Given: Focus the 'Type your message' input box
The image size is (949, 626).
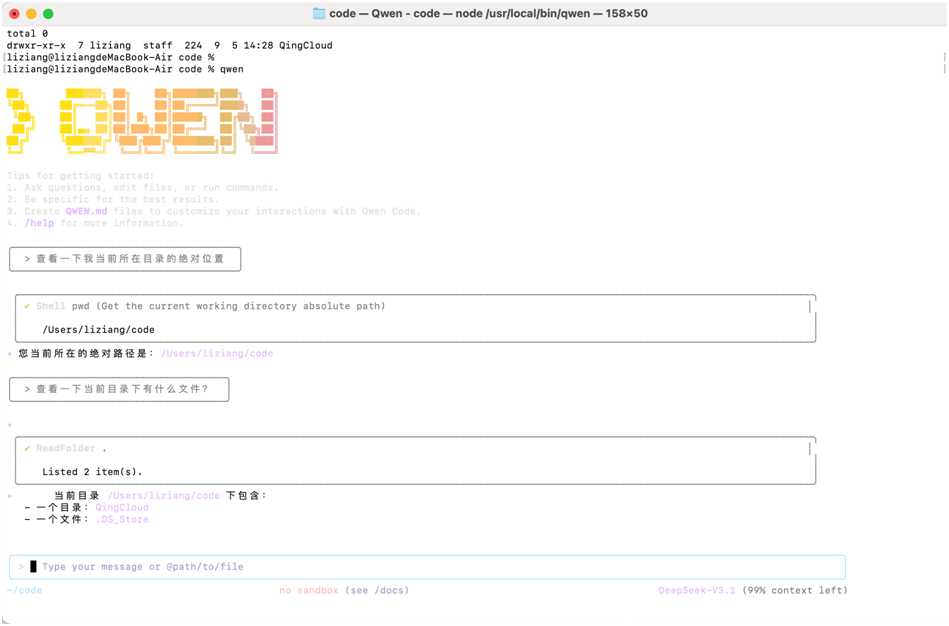Looking at the screenshot, I should (427, 567).
